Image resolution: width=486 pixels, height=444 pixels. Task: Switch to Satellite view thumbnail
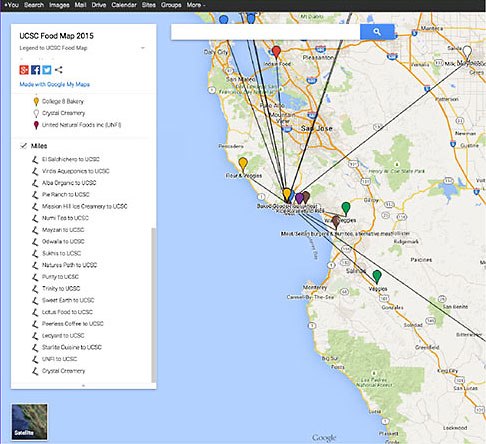tap(29, 422)
